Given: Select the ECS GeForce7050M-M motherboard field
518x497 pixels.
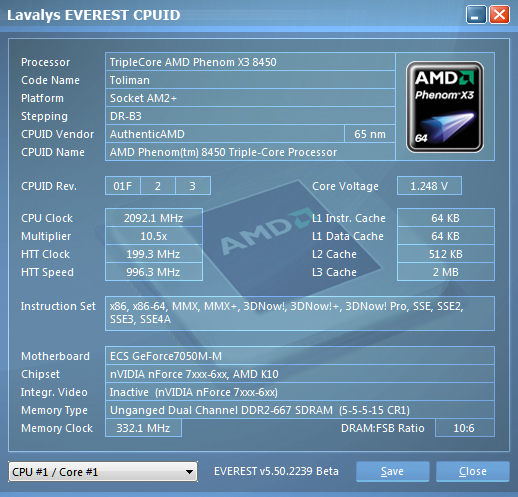Looking at the screenshot, I should [300, 356].
